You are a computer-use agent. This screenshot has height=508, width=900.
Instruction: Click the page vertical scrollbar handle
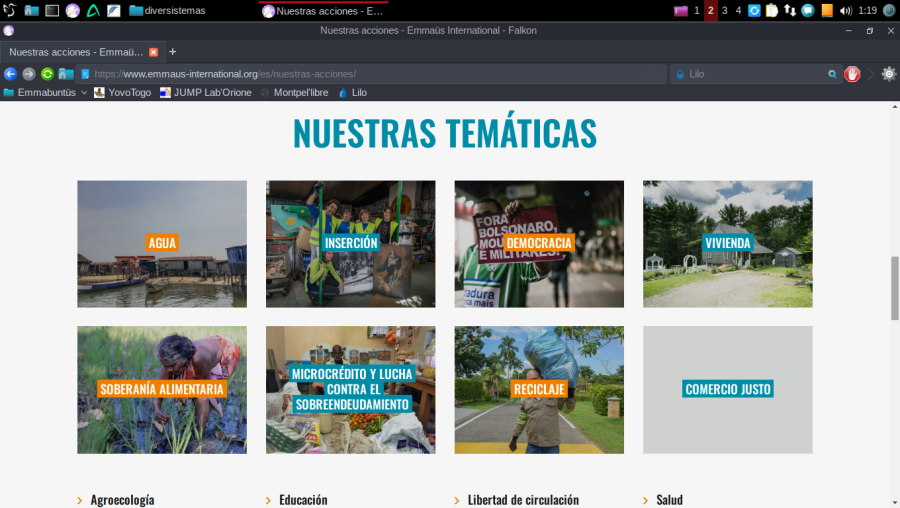[894, 288]
